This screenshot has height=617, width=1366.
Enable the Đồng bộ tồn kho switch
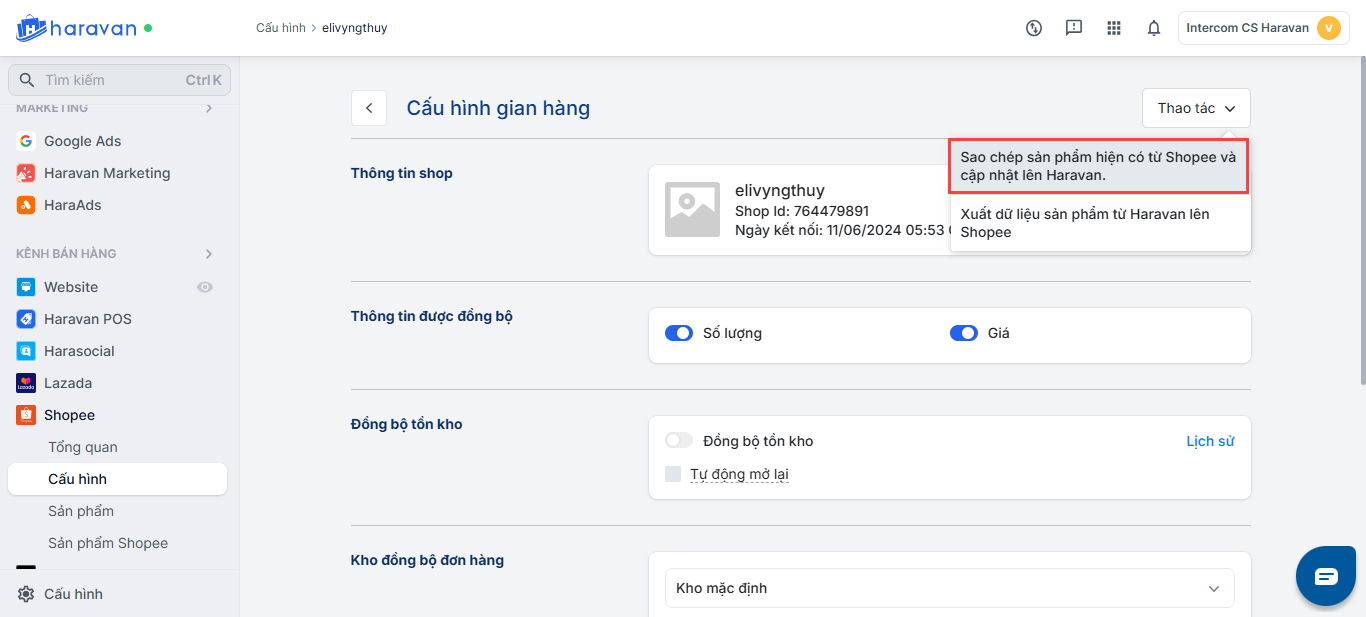[x=679, y=441]
